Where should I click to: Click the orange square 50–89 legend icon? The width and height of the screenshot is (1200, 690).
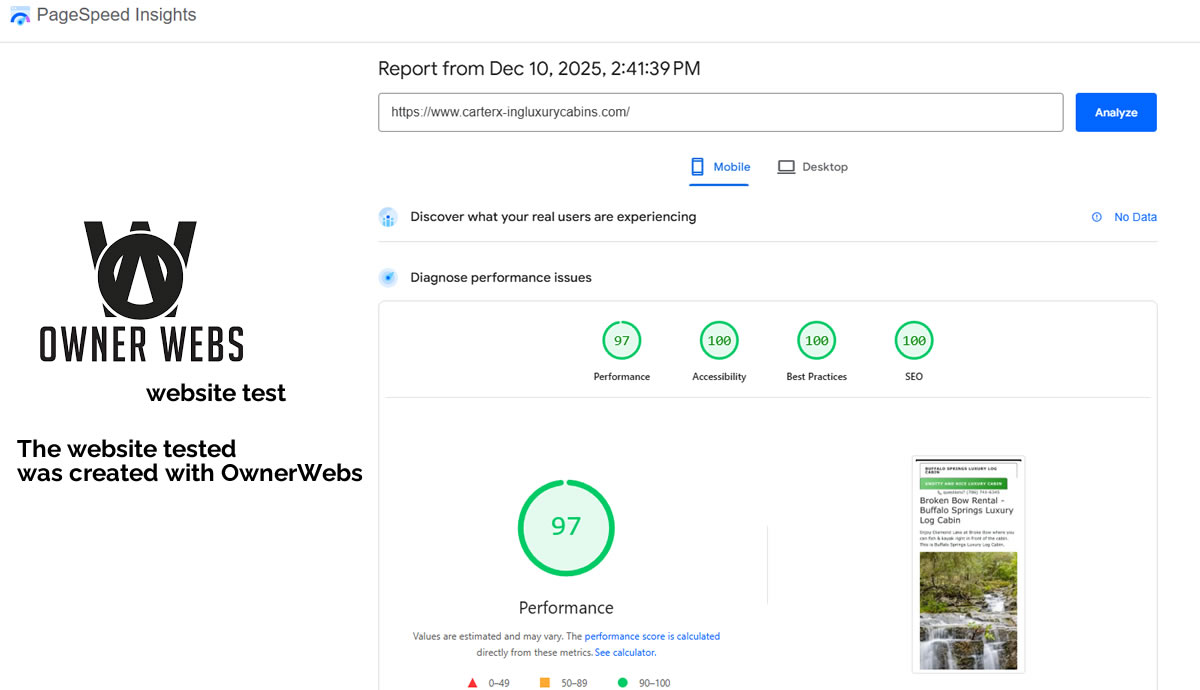pos(545,683)
